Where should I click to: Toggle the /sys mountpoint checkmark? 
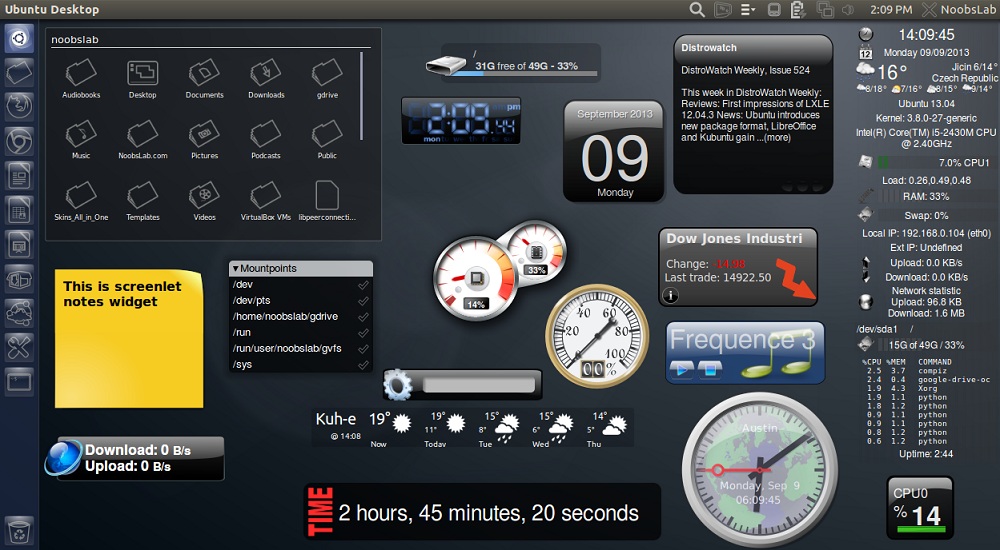(363, 365)
